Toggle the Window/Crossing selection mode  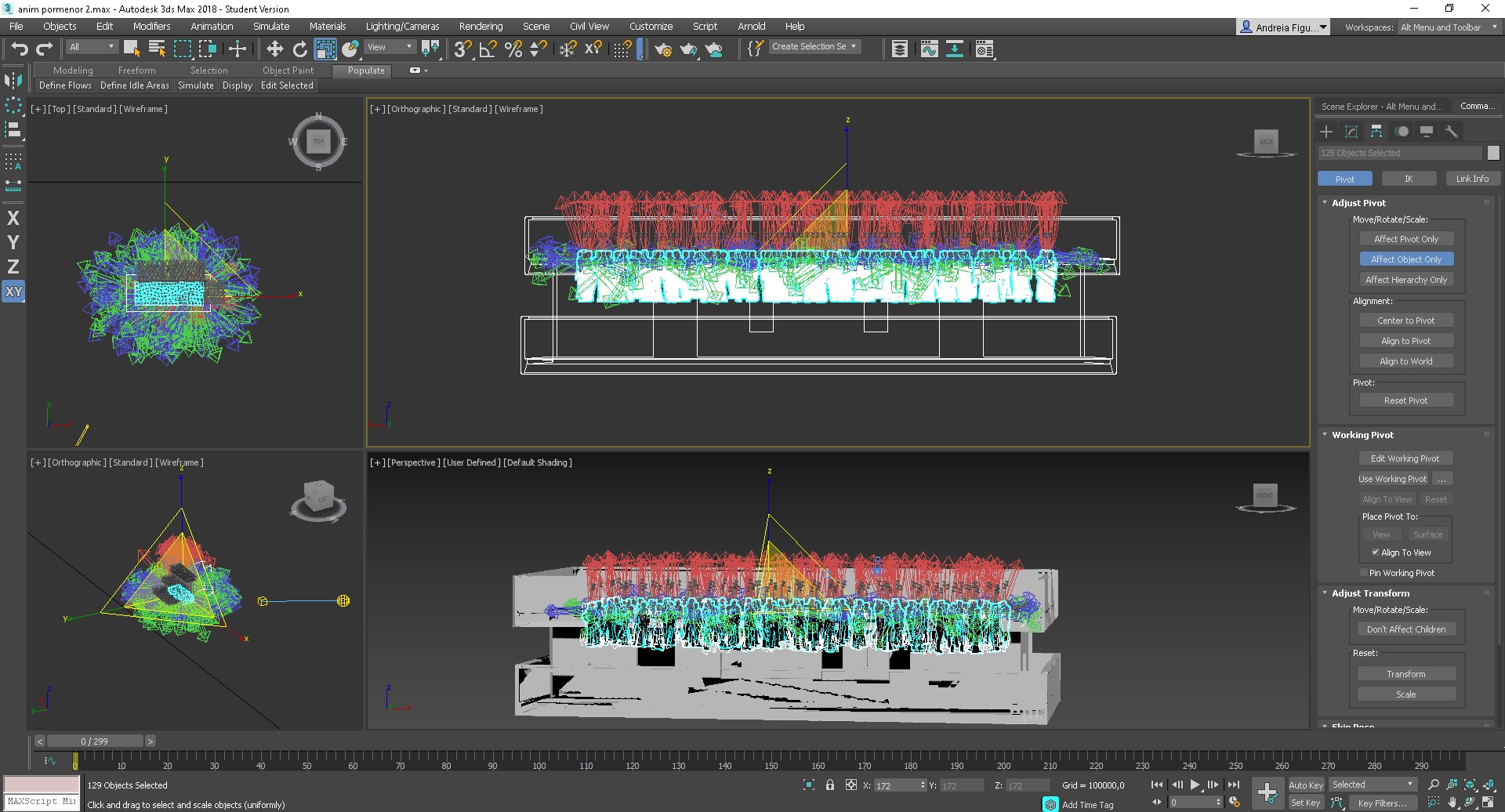coord(208,49)
